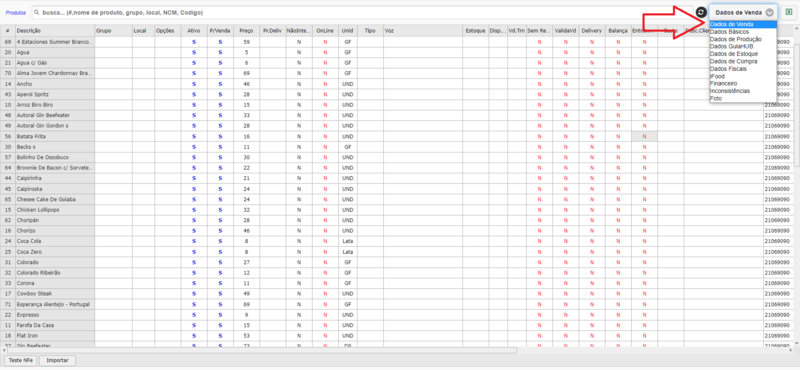The width and height of the screenshot is (800, 370).
Task: Click the Lata unit cell for Coca Cola
Action: tap(347, 241)
